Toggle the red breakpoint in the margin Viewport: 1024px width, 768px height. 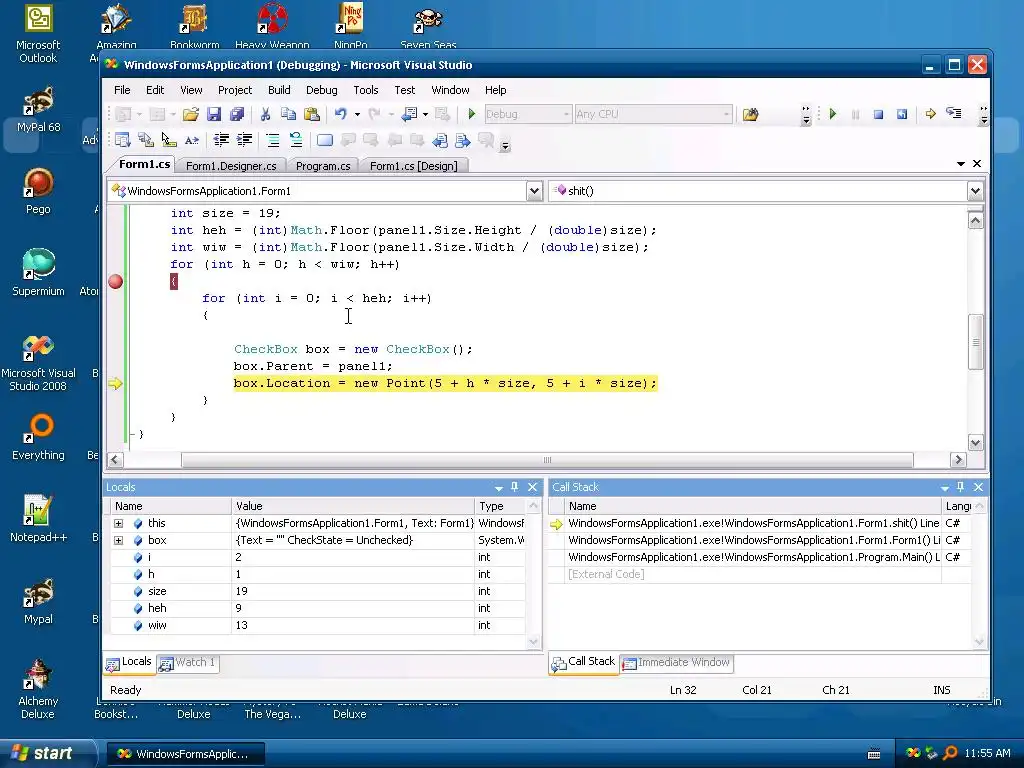[116, 281]
